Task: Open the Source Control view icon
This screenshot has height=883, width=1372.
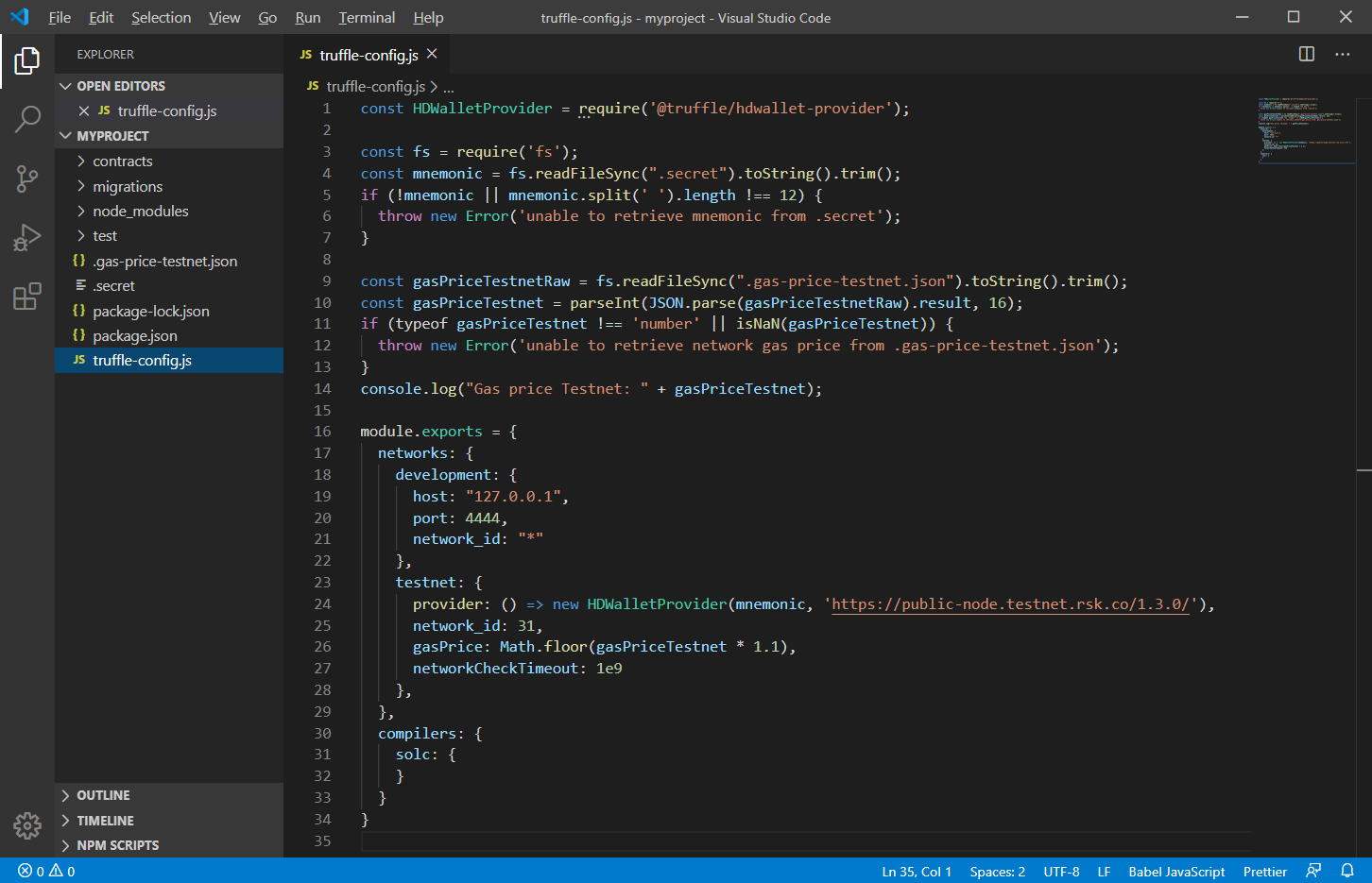Action: point(27,178)
